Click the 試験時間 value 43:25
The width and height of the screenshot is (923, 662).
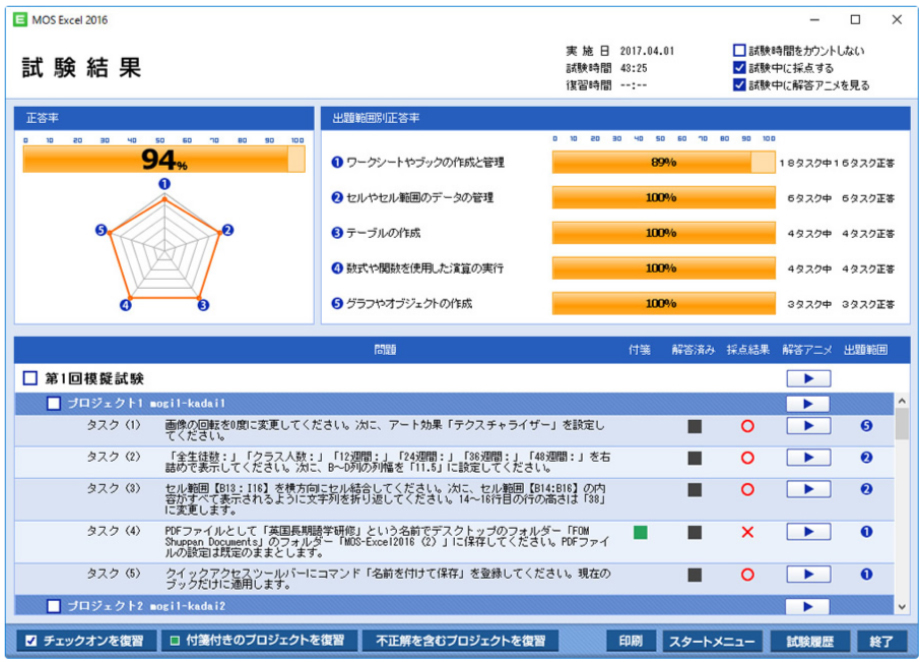(x=633, y=68)
